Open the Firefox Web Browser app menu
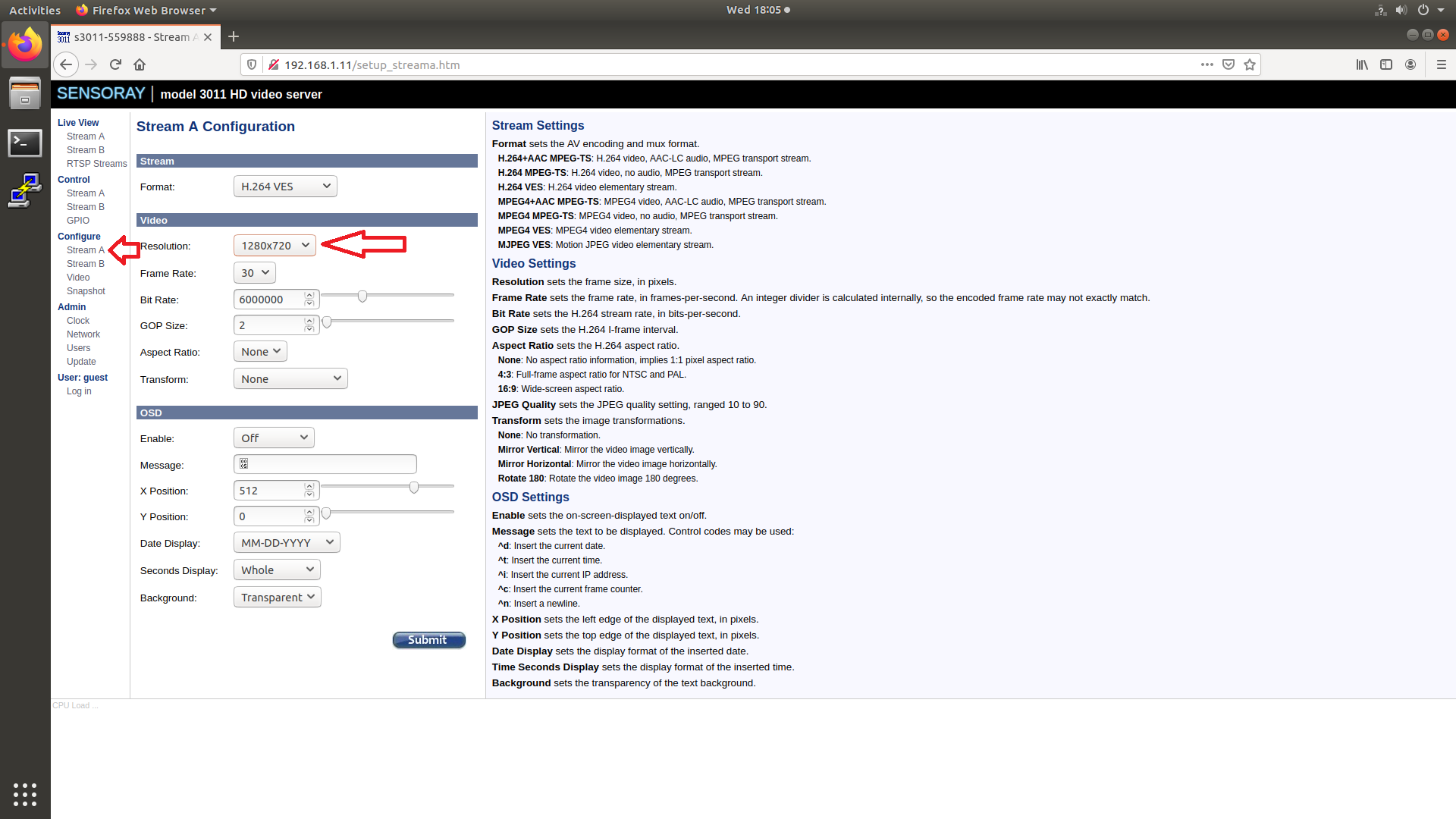 click(146, 10)
